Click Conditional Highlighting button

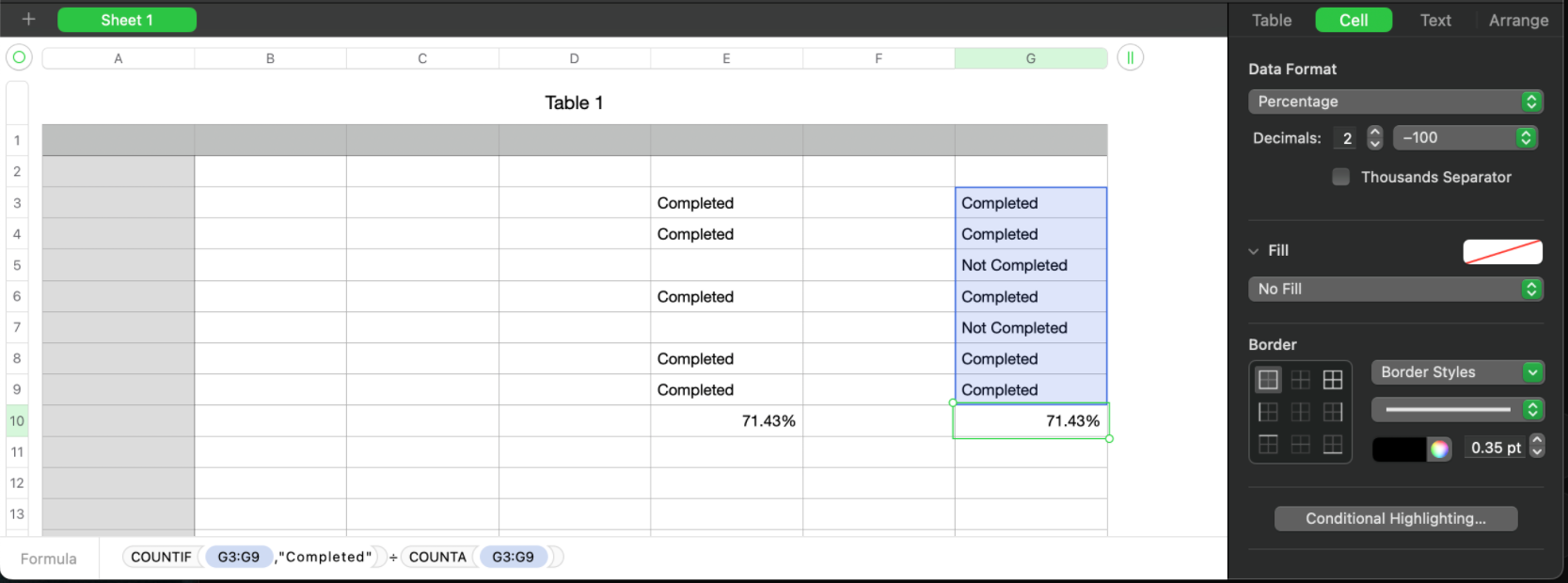1396,519
